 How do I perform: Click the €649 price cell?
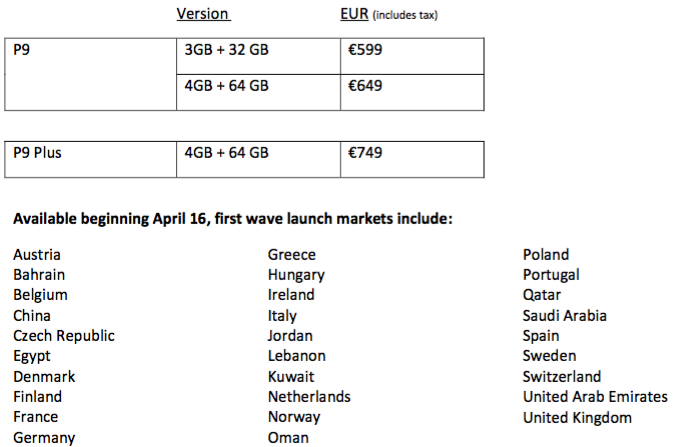365,86
